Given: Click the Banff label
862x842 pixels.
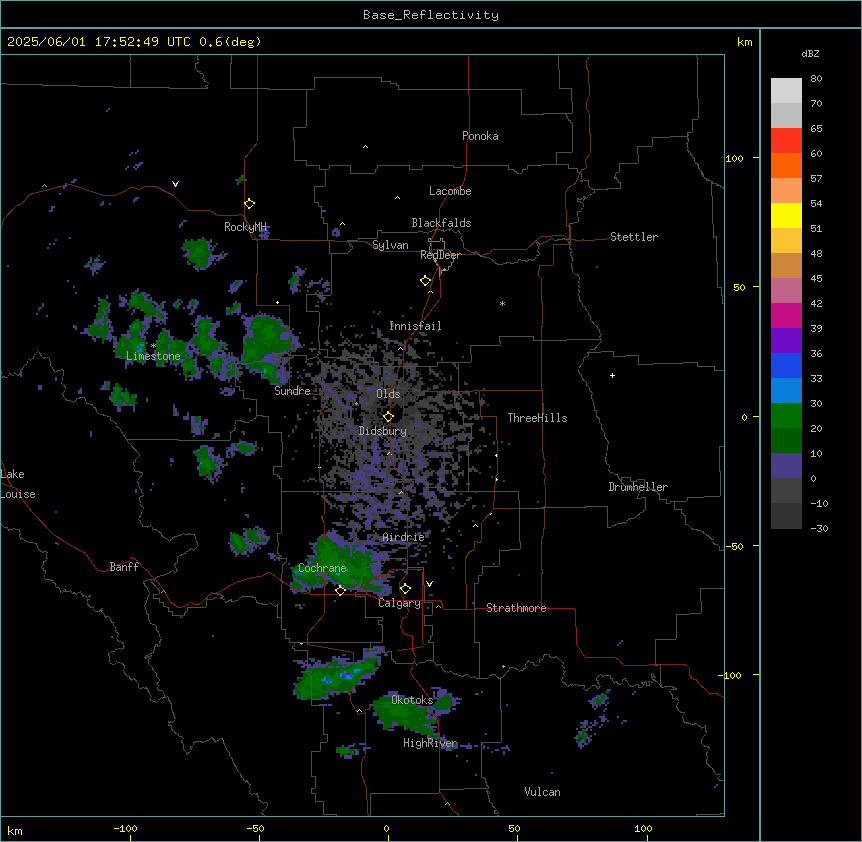Looking at the screenshot, I should [124, 567].
